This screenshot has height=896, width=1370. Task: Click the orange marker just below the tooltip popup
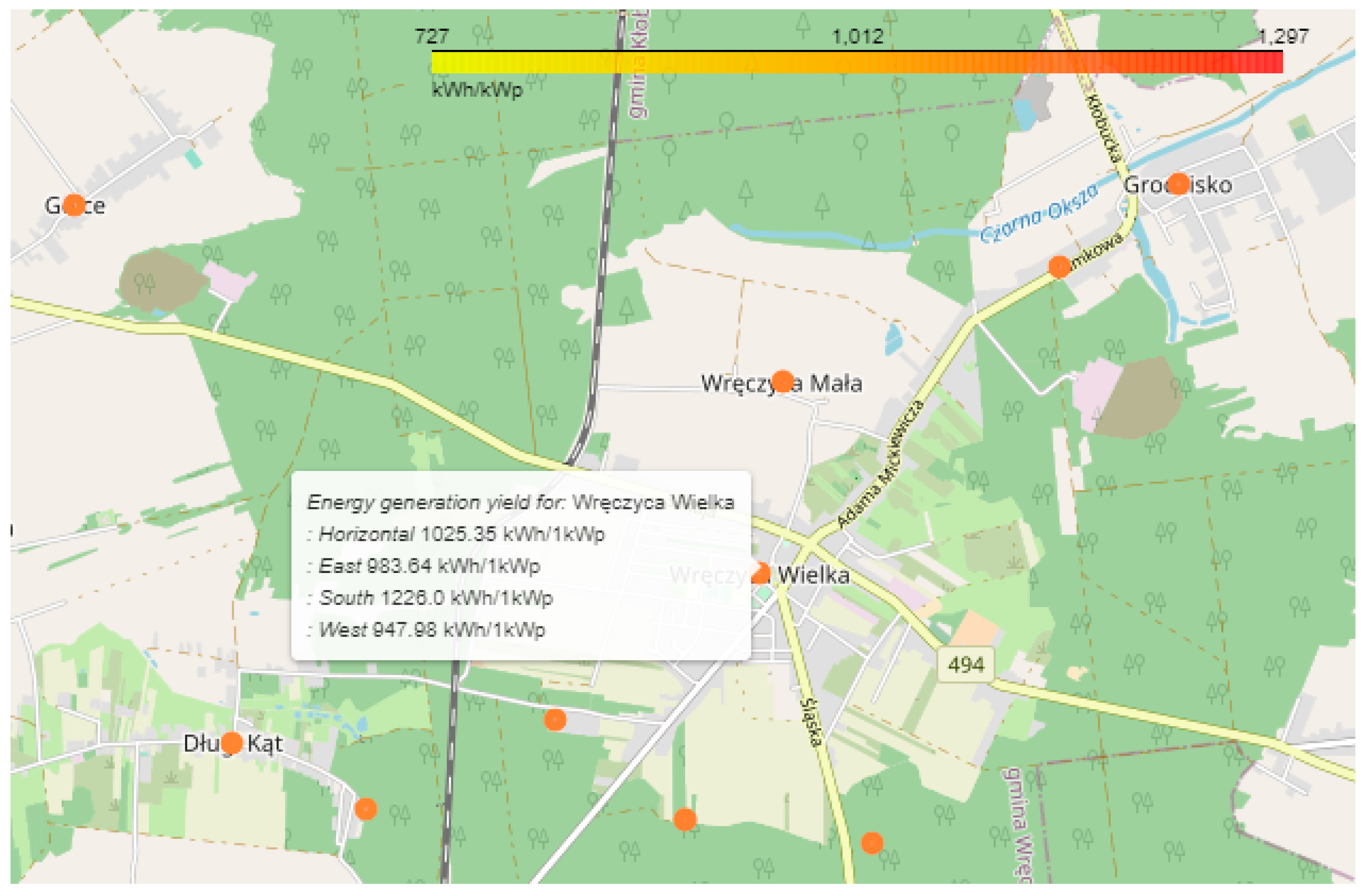point(555,720)
